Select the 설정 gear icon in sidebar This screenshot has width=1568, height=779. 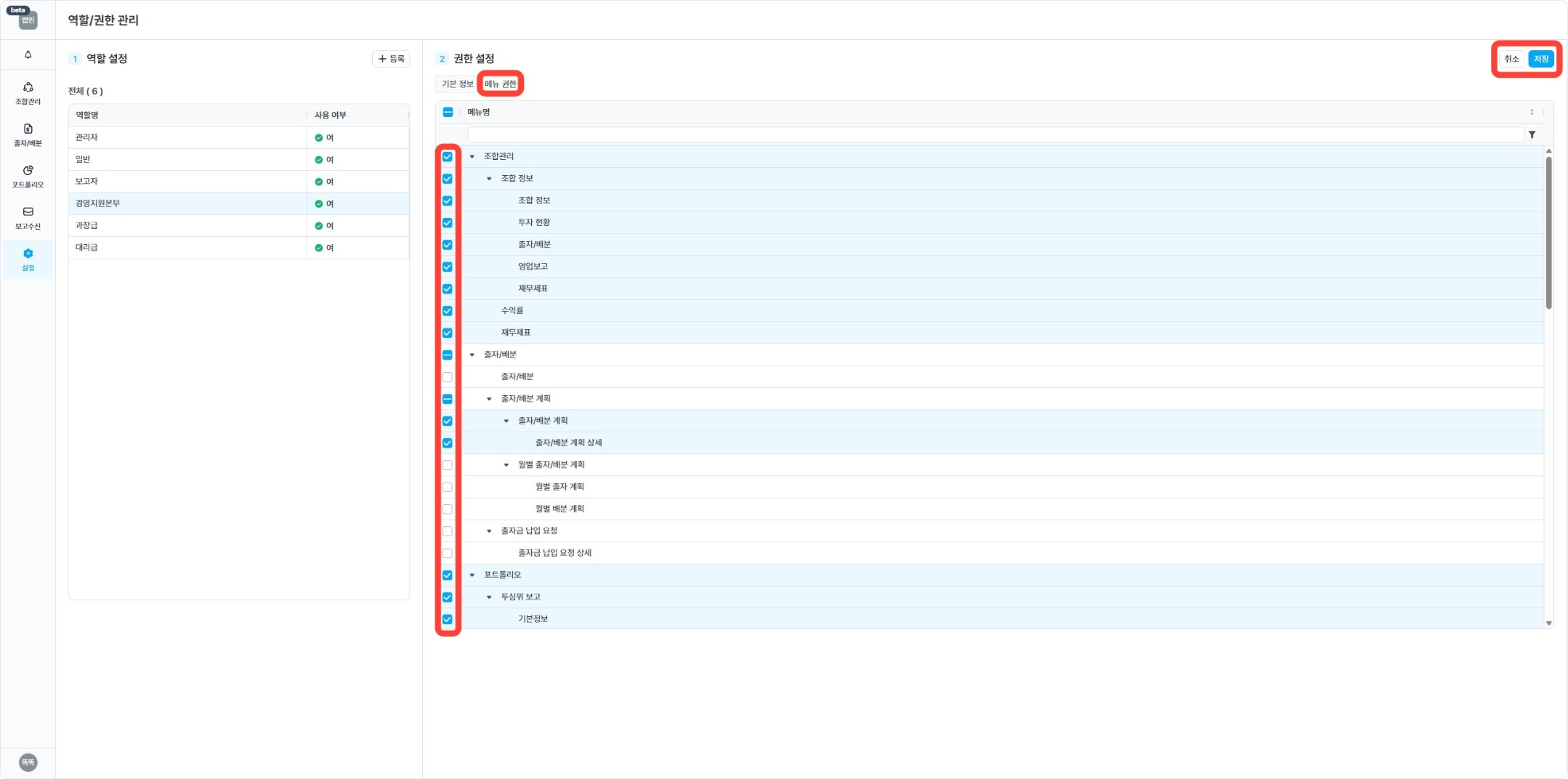pyautogui.click(x=28, y=259)
